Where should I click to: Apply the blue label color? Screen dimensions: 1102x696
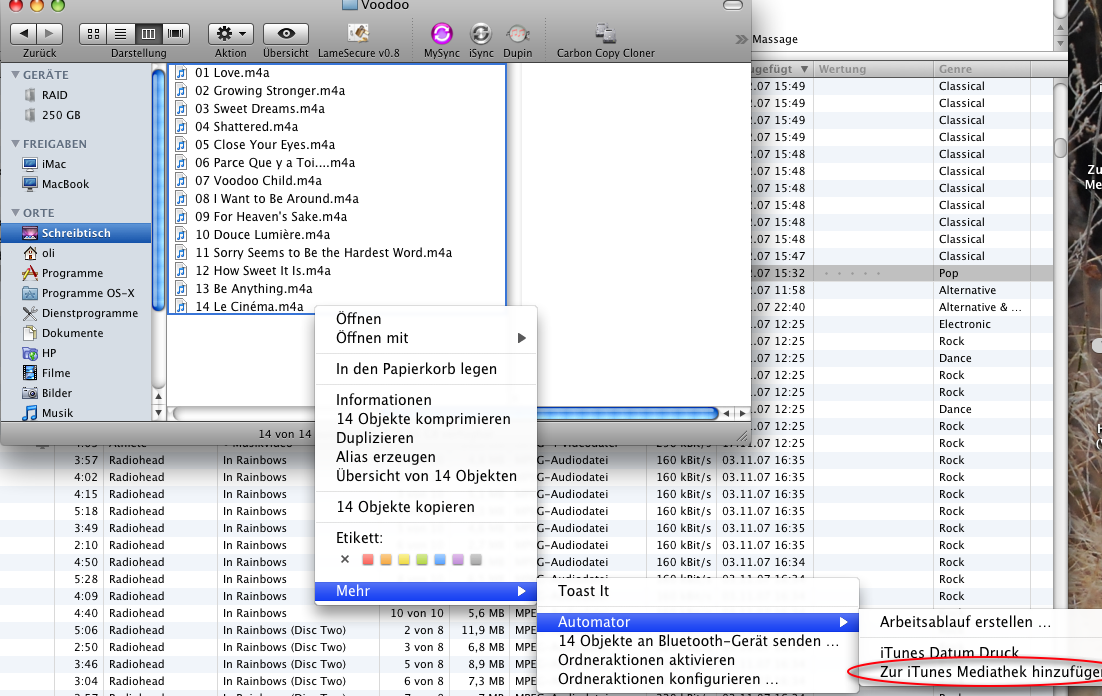coord(440,560)
